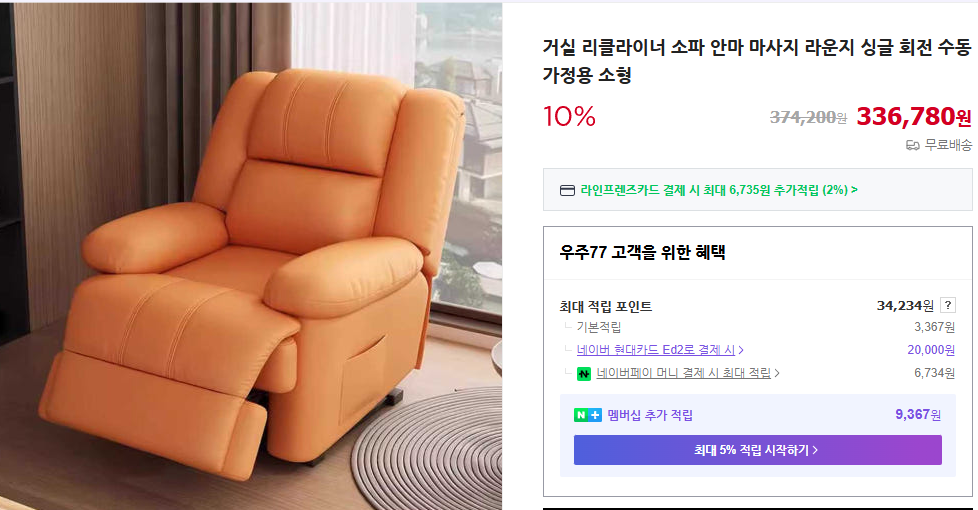Click the free shipping truck icon
The width and height of the screenshot is (978, 510).
tap(912, 145)
